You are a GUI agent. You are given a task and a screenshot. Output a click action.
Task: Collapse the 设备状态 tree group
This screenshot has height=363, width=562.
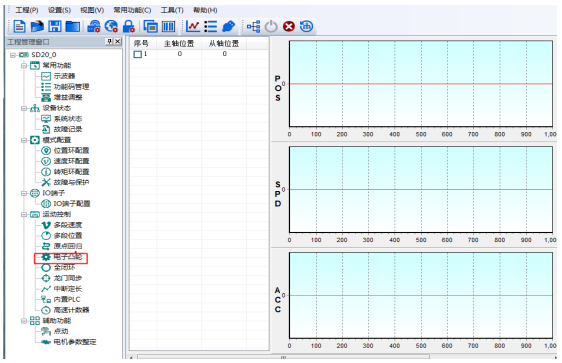(x=24, y=108)
